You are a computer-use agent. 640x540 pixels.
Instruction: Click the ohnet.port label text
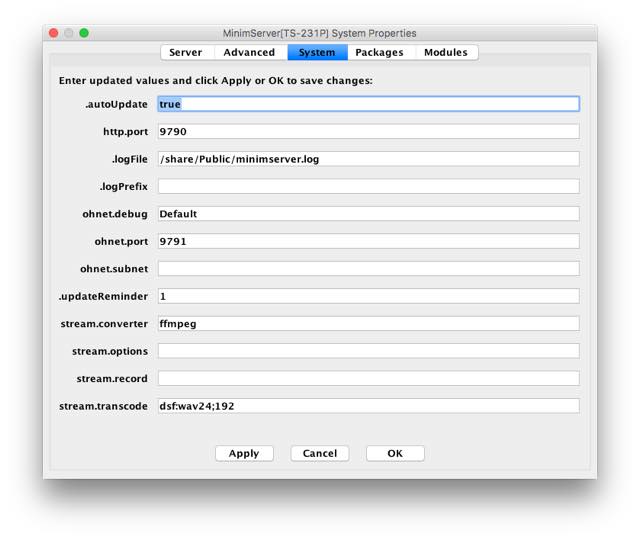click(121, 242)
